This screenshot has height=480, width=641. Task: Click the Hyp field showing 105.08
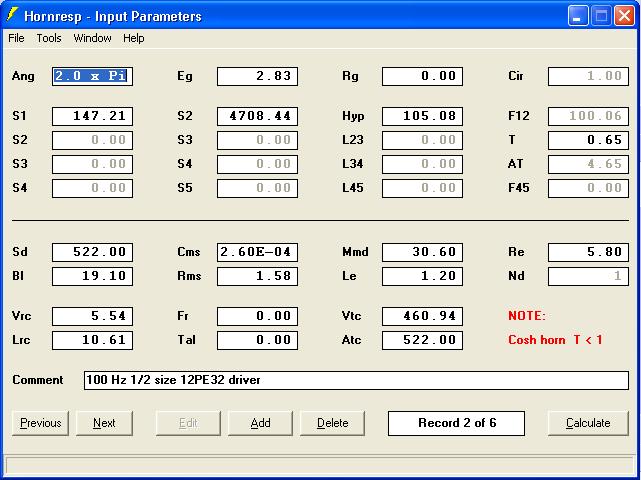422,117
